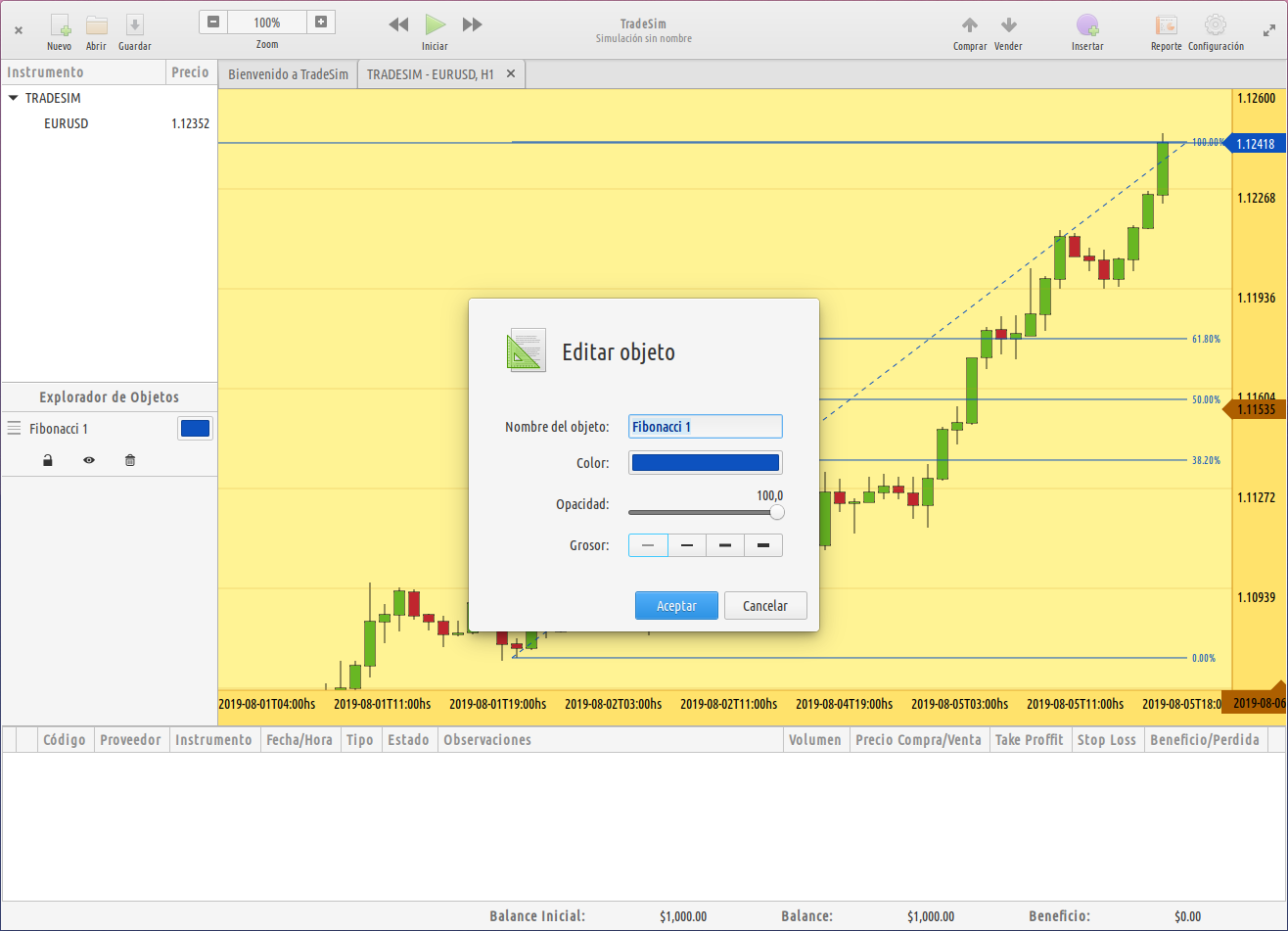1288x931 pixels.
Task: Start simulation with the Iniciar play button
Action: point(436,24)
